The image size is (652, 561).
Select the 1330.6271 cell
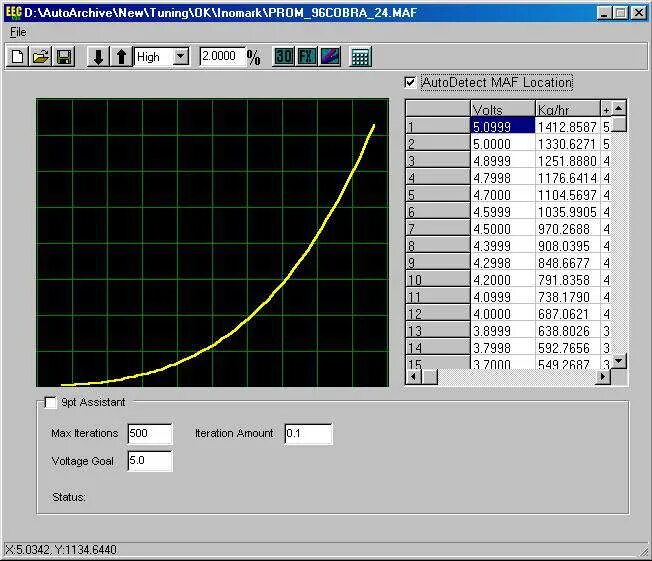[568, 143]
